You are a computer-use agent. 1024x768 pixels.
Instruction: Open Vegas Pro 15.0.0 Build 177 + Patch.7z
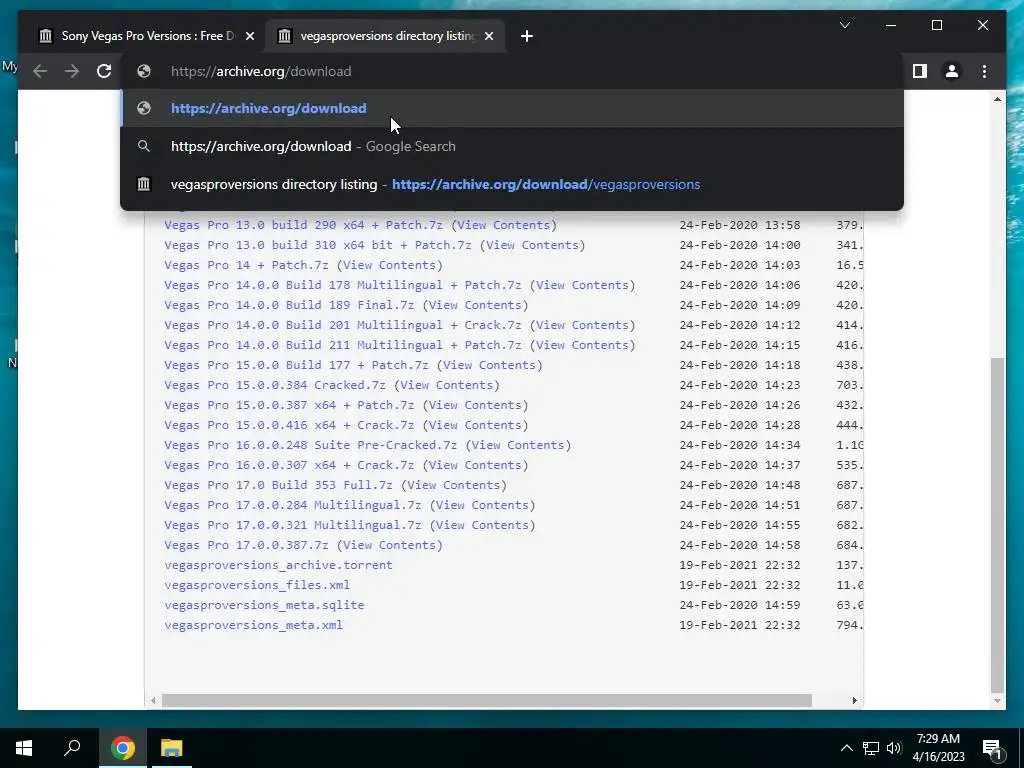click(x=296, y=365)
